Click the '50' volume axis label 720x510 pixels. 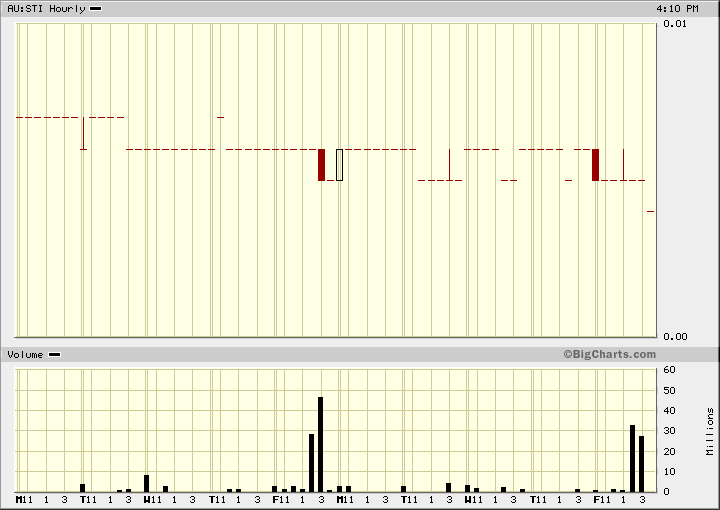pyautogui.click(x=669, y=391)
